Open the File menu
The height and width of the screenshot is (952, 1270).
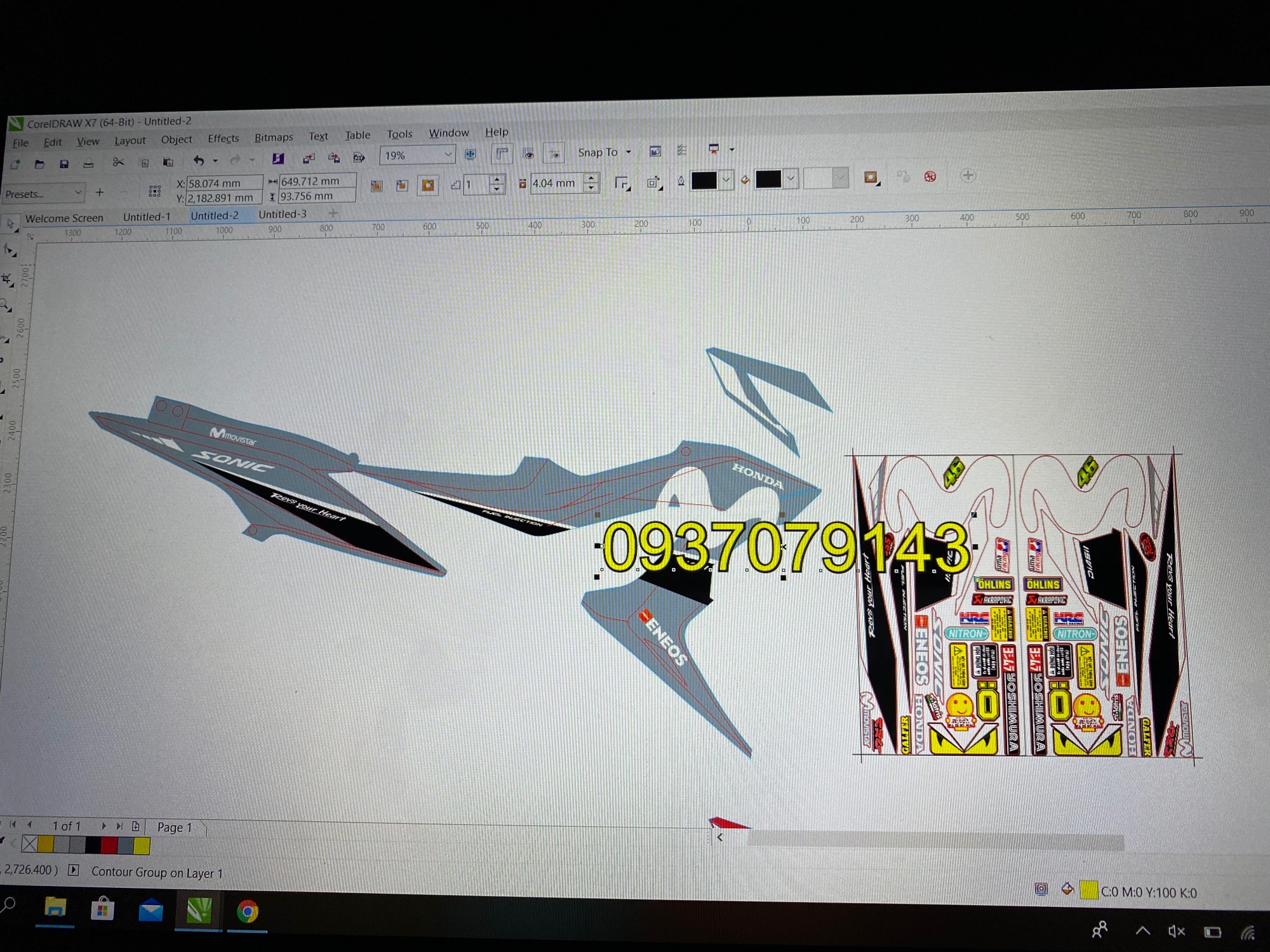click(x=20, y=143)
